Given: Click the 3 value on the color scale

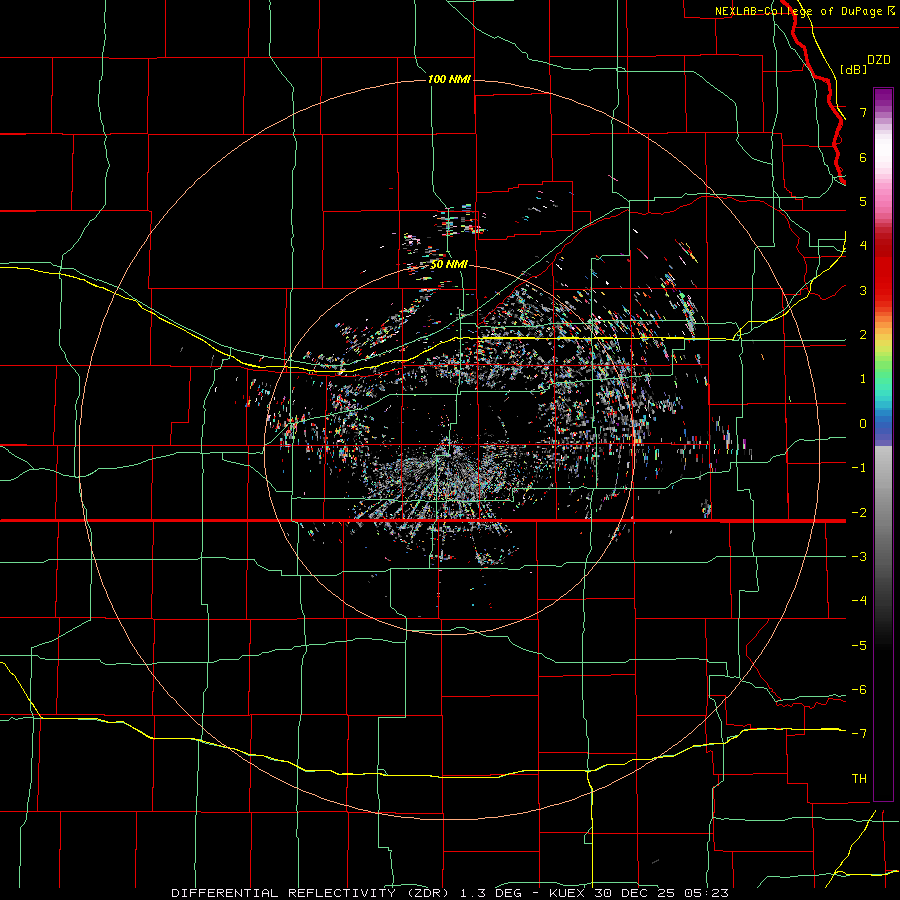Looking at the screenshot, I should click(863, 290).
